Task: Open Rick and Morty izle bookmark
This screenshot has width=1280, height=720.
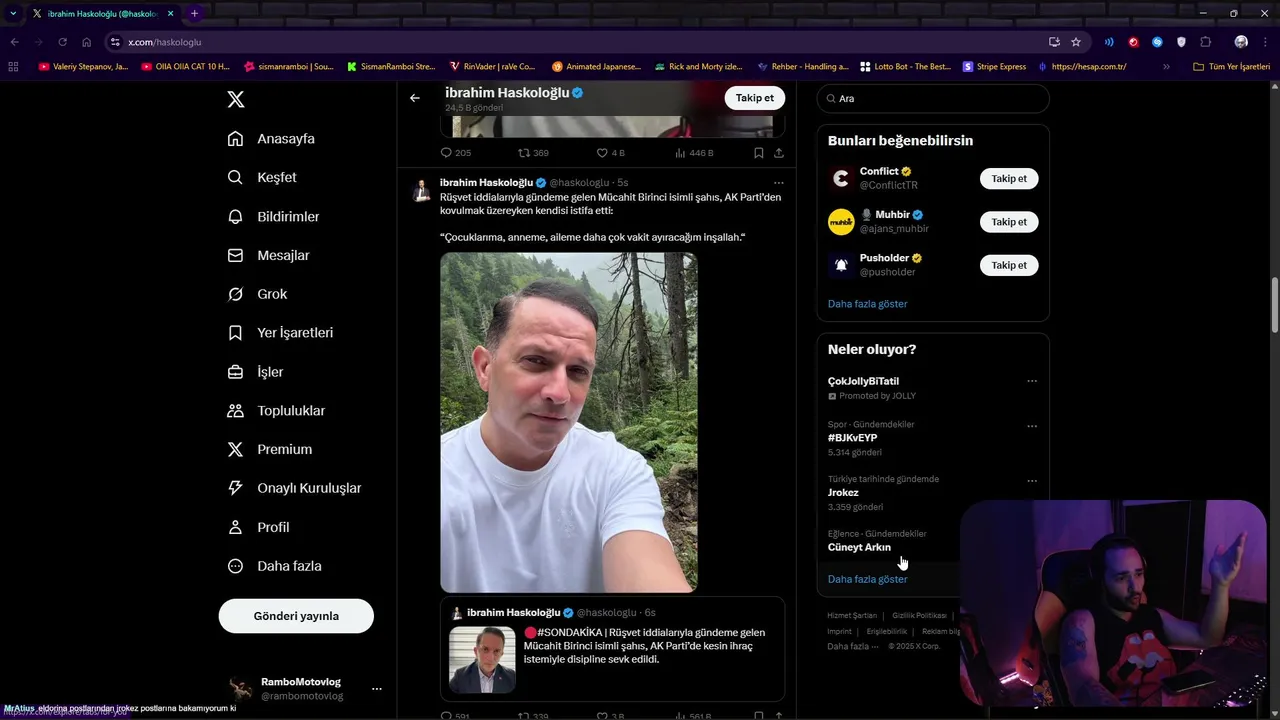Action: point(698,67)
